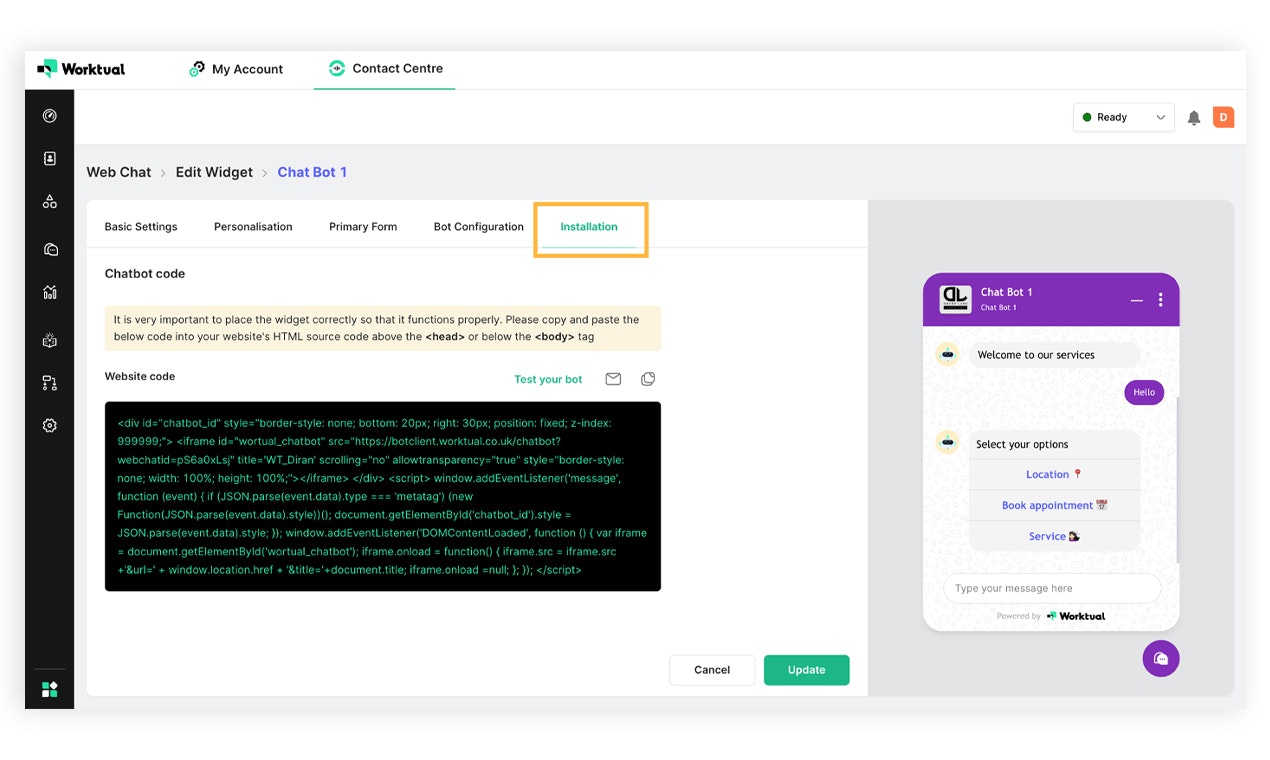The width and height of the screenshot is (1270, 760).
Task: Open notifications bell
Action: coord(1193,118)
